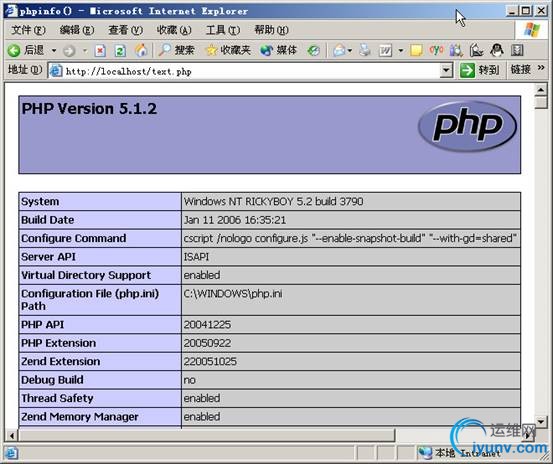
Task: Click the 'Zend Memory Manager' row label
Action: [x=79, y=417]
